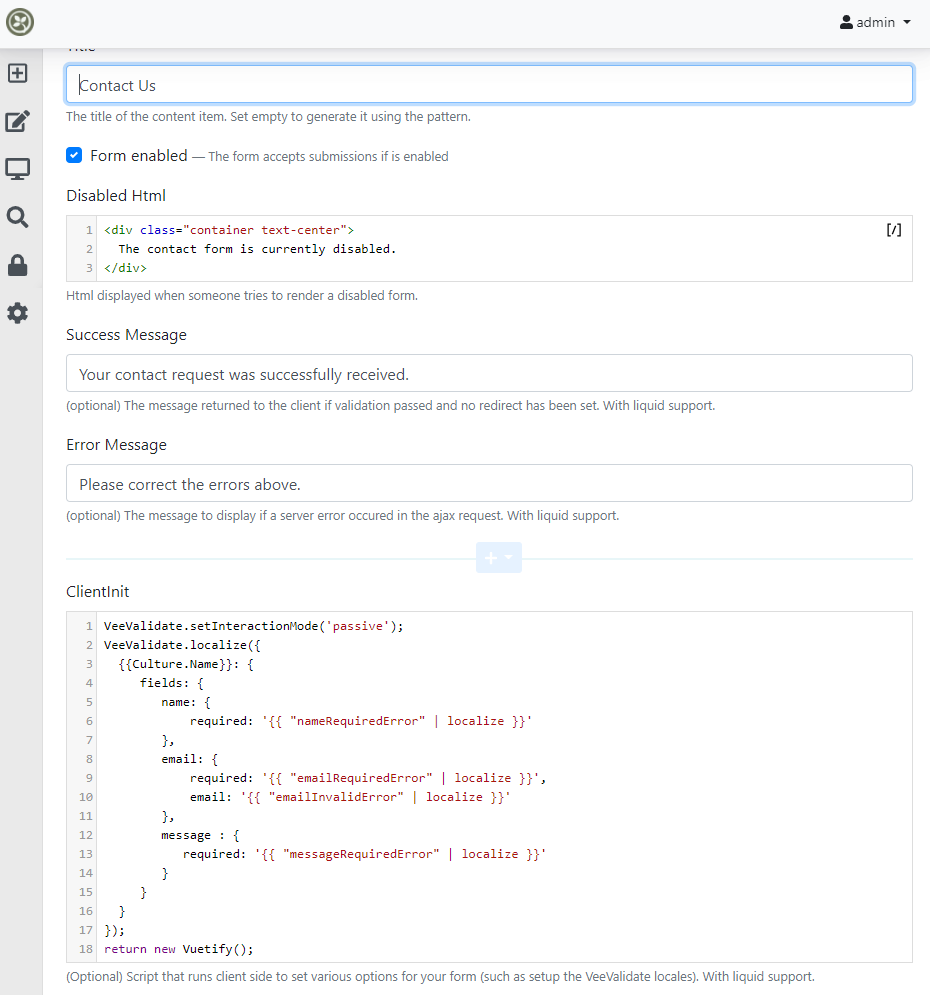Click the {{Culture.Name}}: { code line
This screenshot has width=930, height=995.
click(186, 664)
